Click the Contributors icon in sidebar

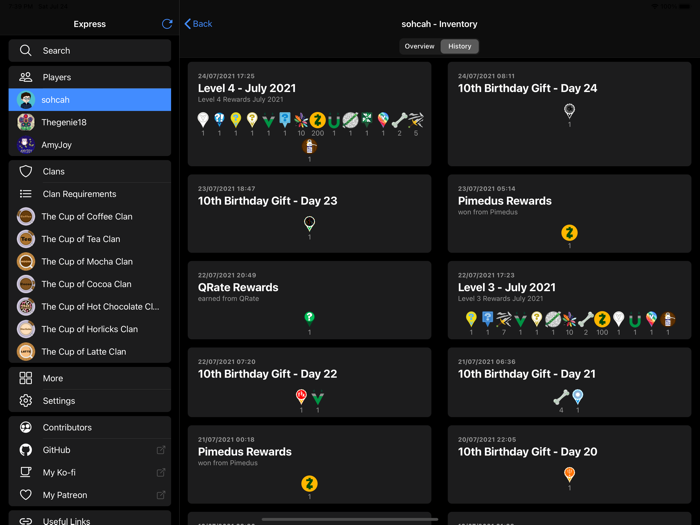pos(26,427)
